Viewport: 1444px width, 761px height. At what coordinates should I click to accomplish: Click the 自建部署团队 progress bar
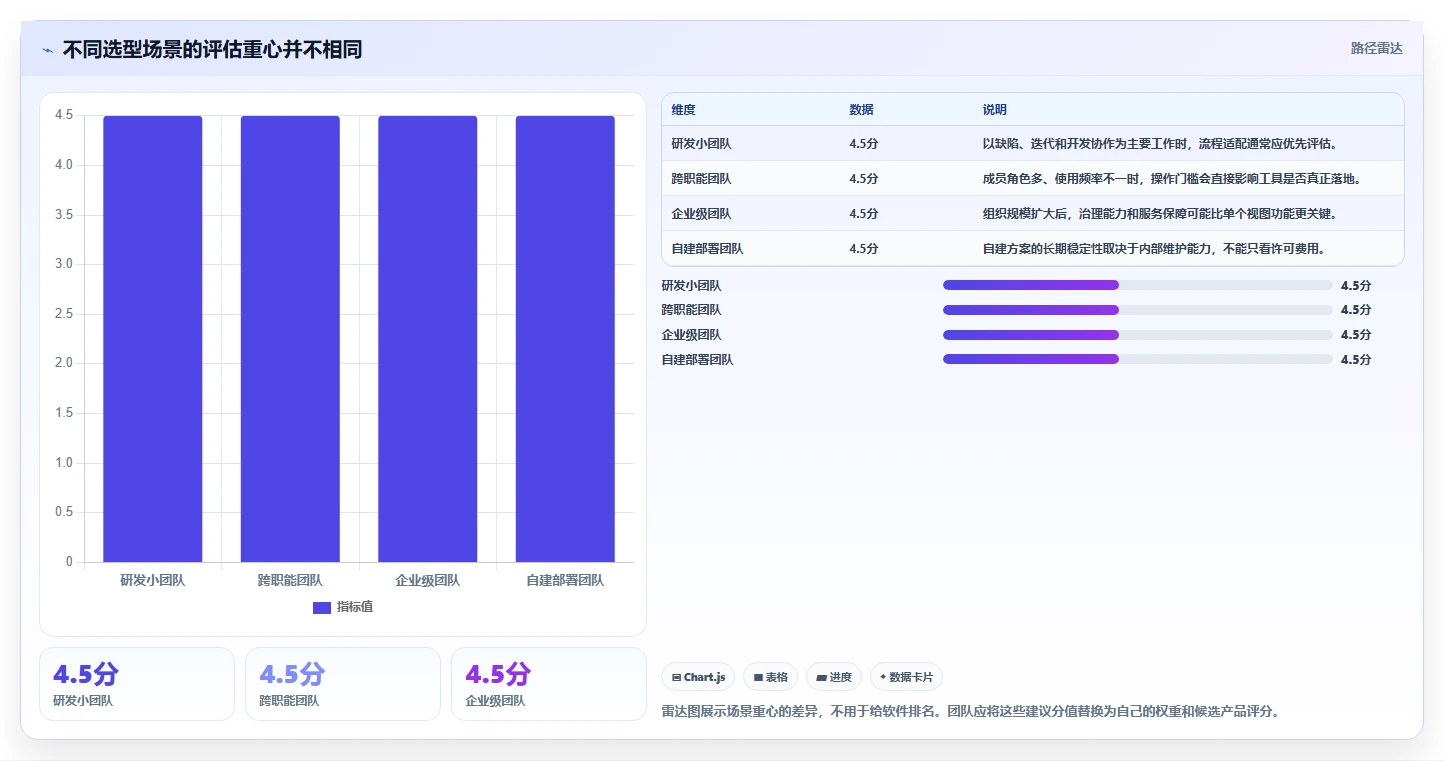click(1138, 359)
